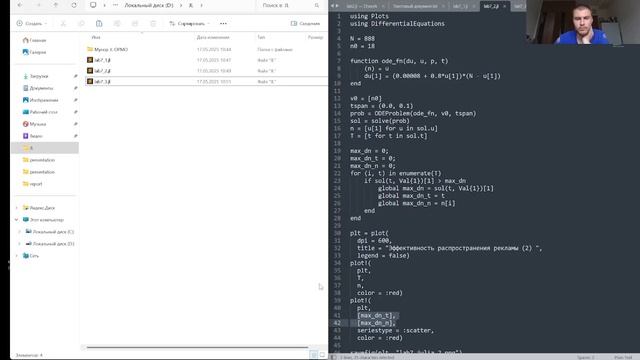Click the Rename icon in Explorer toolbar
Viewport: 640px width, 360px height.
point(117,24)
